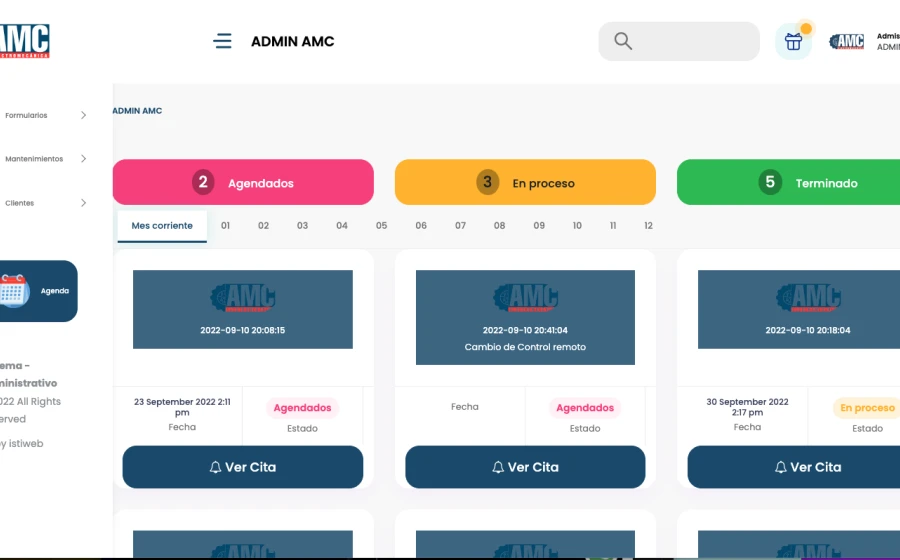Select month tab 08
This screenshot has width=900, height=560.
pyautogui.click(x=499, y=226)
